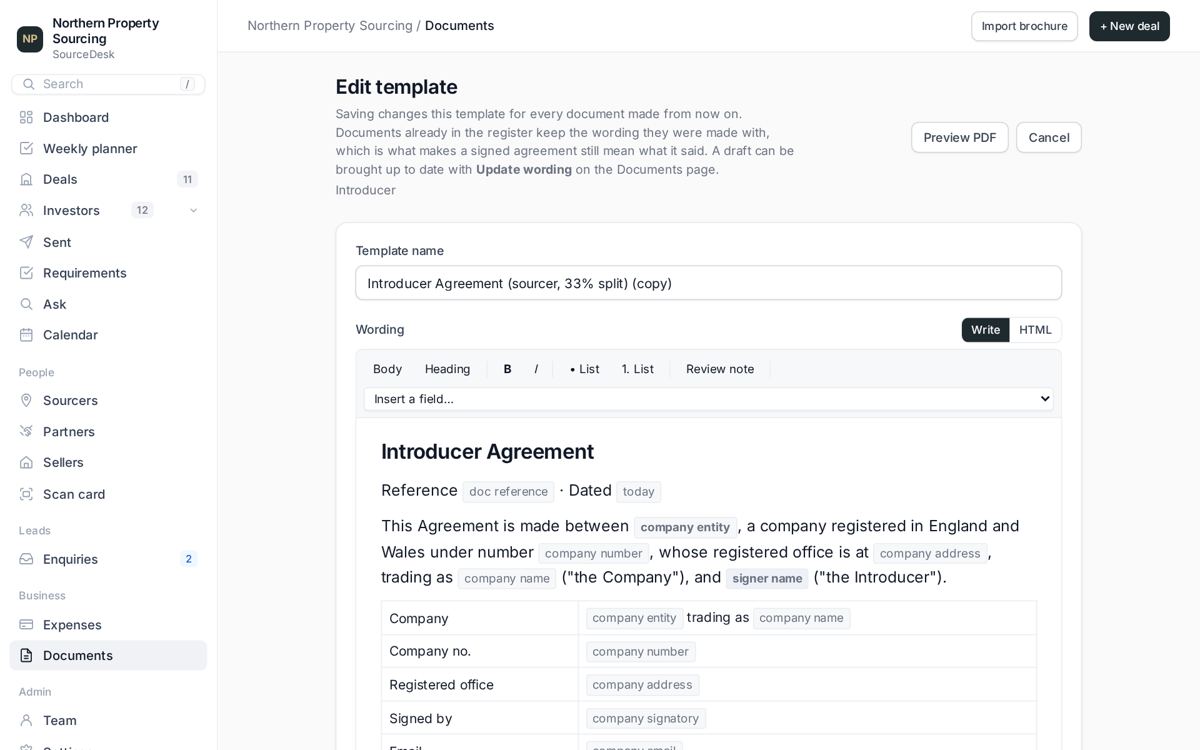1200x750 pixels.
Task: Click the Signed by table cell
Action: (480, 719)
